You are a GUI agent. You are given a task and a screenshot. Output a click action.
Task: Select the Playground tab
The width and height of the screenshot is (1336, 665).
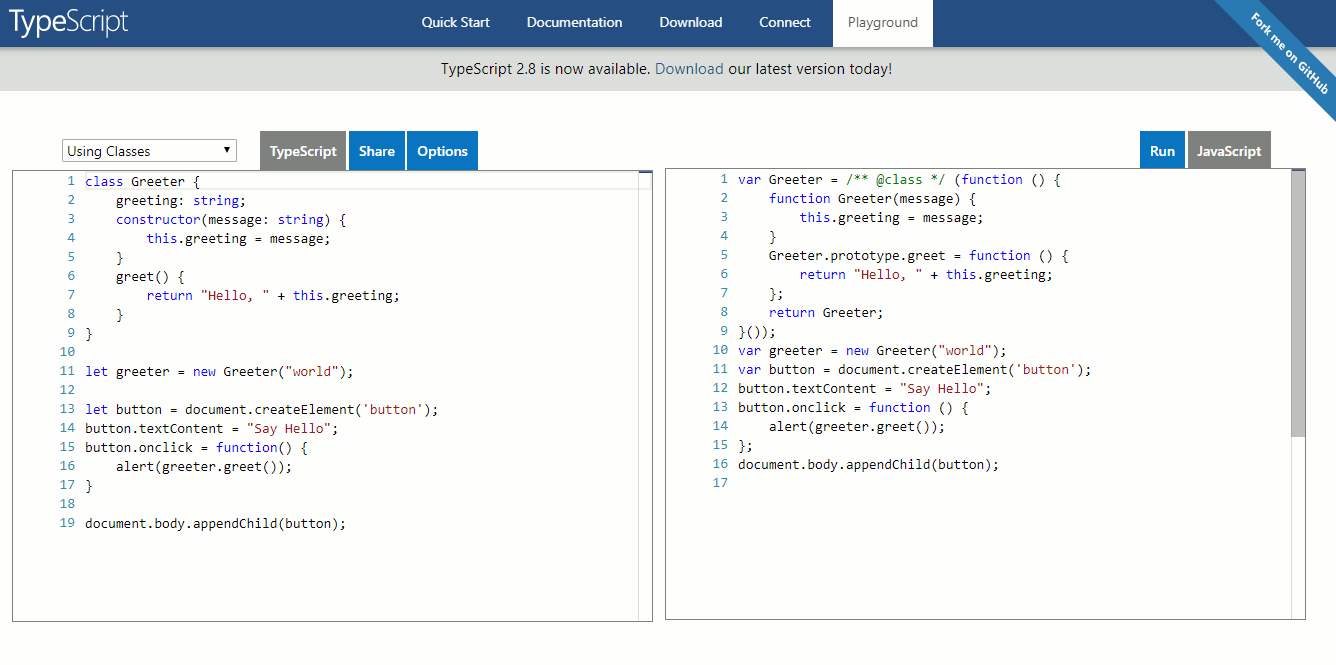[883, 23]
